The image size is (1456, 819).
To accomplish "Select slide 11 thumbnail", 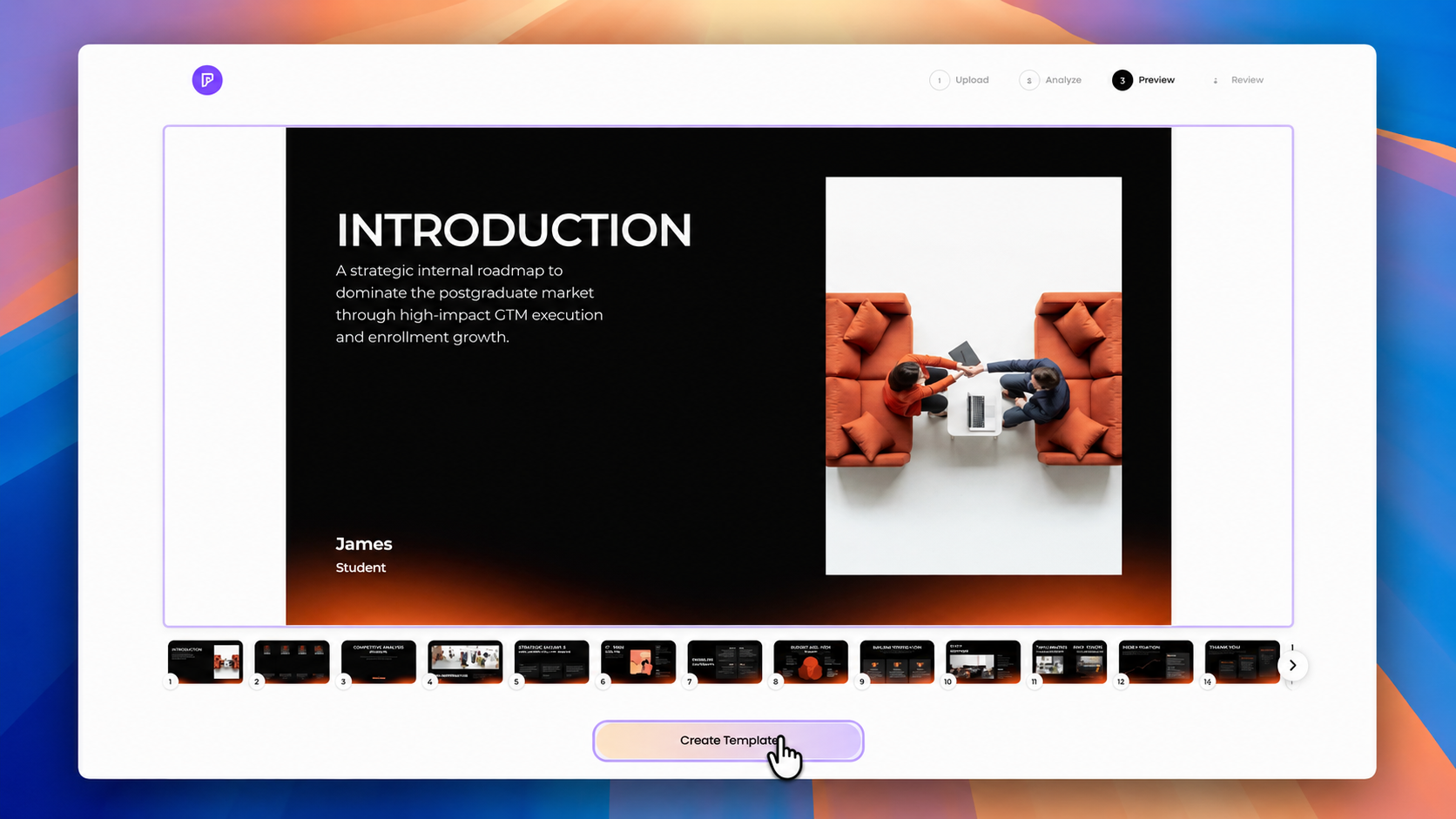I will click(x=1069, y=661).
